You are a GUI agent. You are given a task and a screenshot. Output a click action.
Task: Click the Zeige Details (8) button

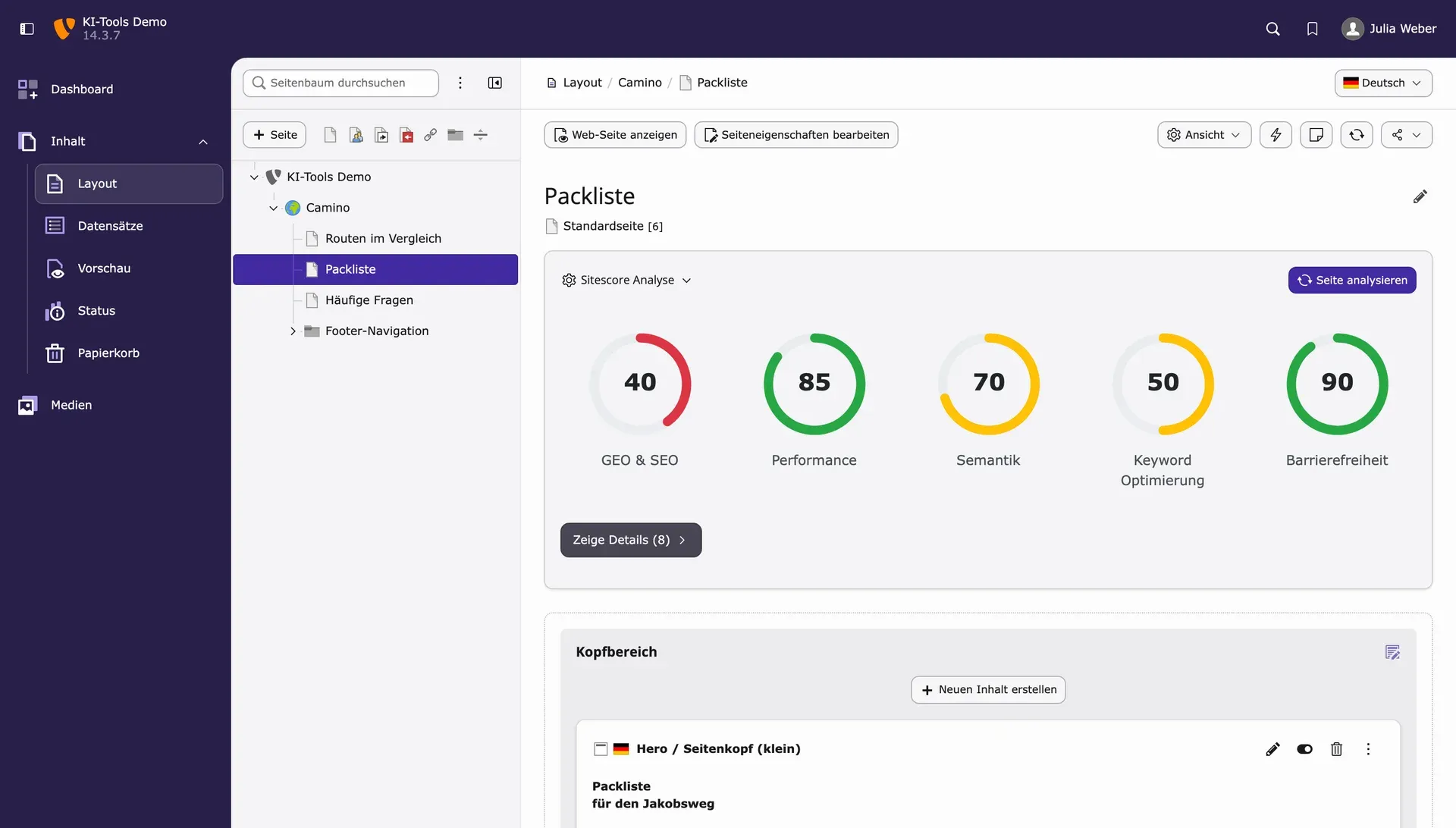click(631, 540)
